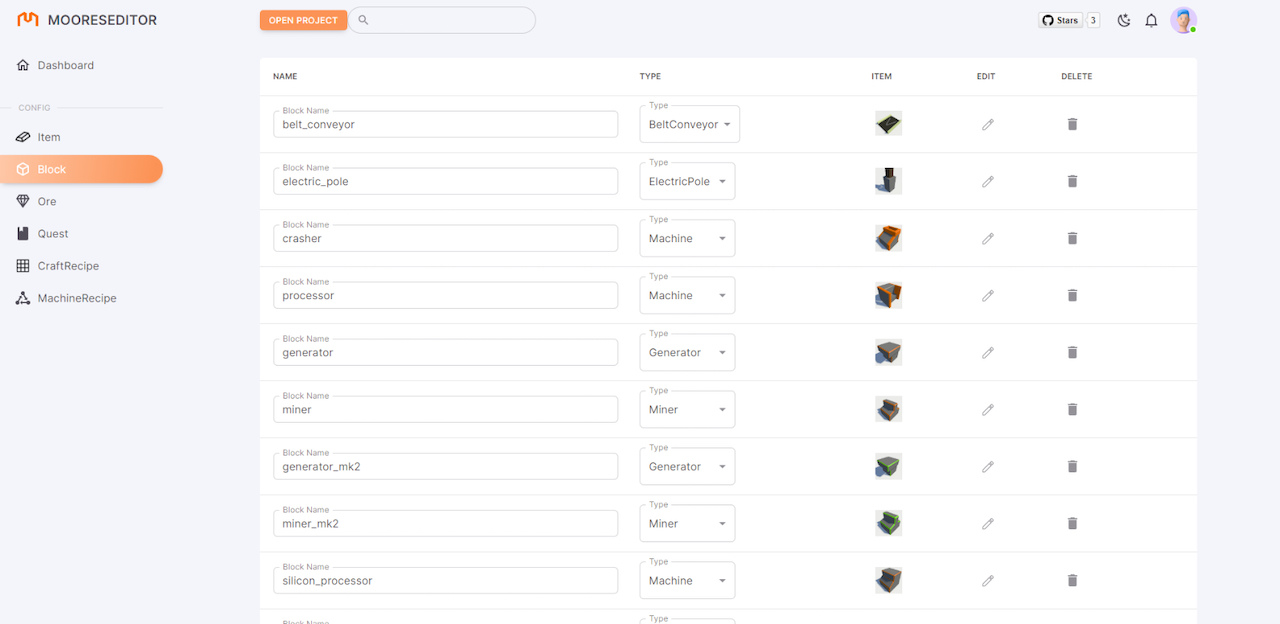Toggle dark mode moon icon
The height and width of the screenshot is (624, 1280).
click(x=1123, y=20)
